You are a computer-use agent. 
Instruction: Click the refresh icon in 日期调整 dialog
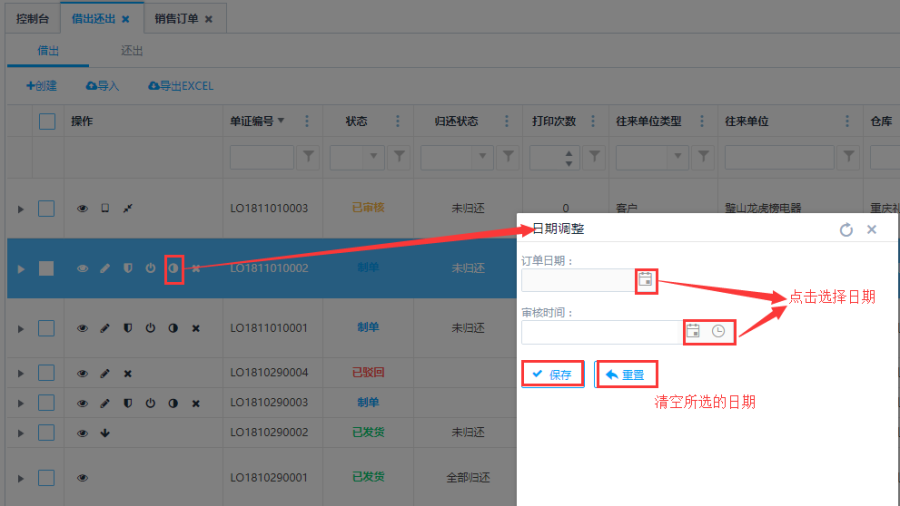[x=846, y=229]
